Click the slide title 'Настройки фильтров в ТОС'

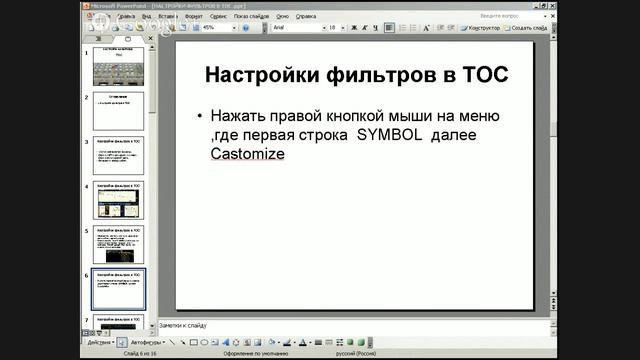(x=356, y=75)
